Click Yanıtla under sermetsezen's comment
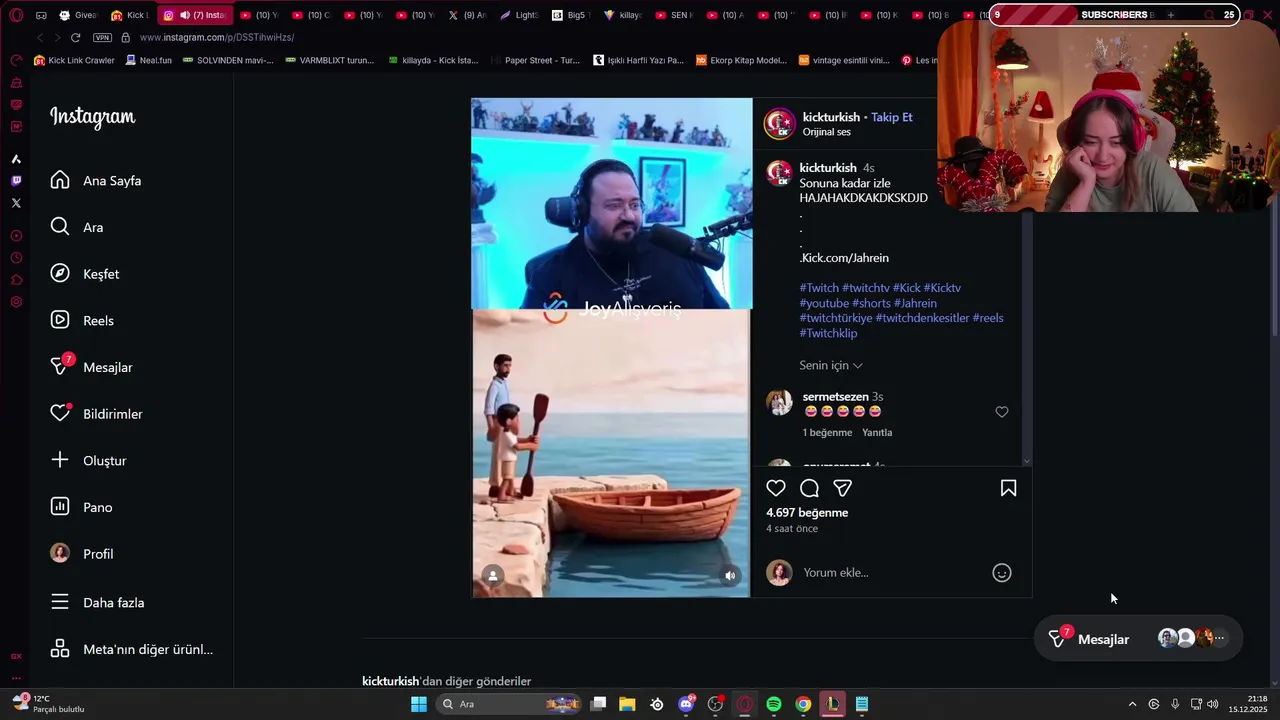The width and height of the screenshot is (1280, 720). 877,433
